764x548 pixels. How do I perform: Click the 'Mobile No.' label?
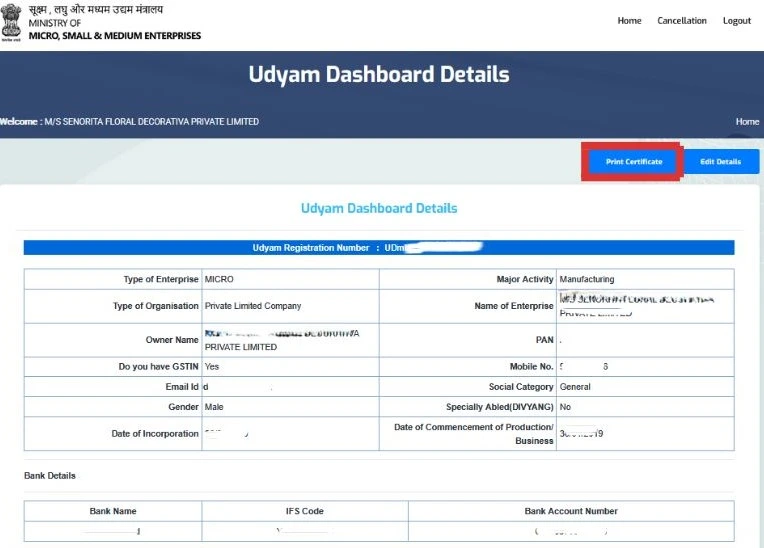531,366
